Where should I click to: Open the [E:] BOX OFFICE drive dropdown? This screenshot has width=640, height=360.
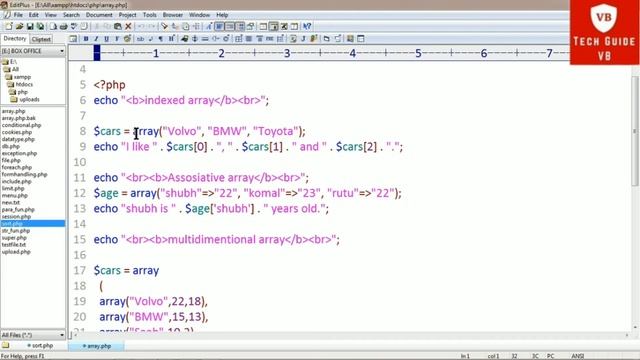click(62, 51)
